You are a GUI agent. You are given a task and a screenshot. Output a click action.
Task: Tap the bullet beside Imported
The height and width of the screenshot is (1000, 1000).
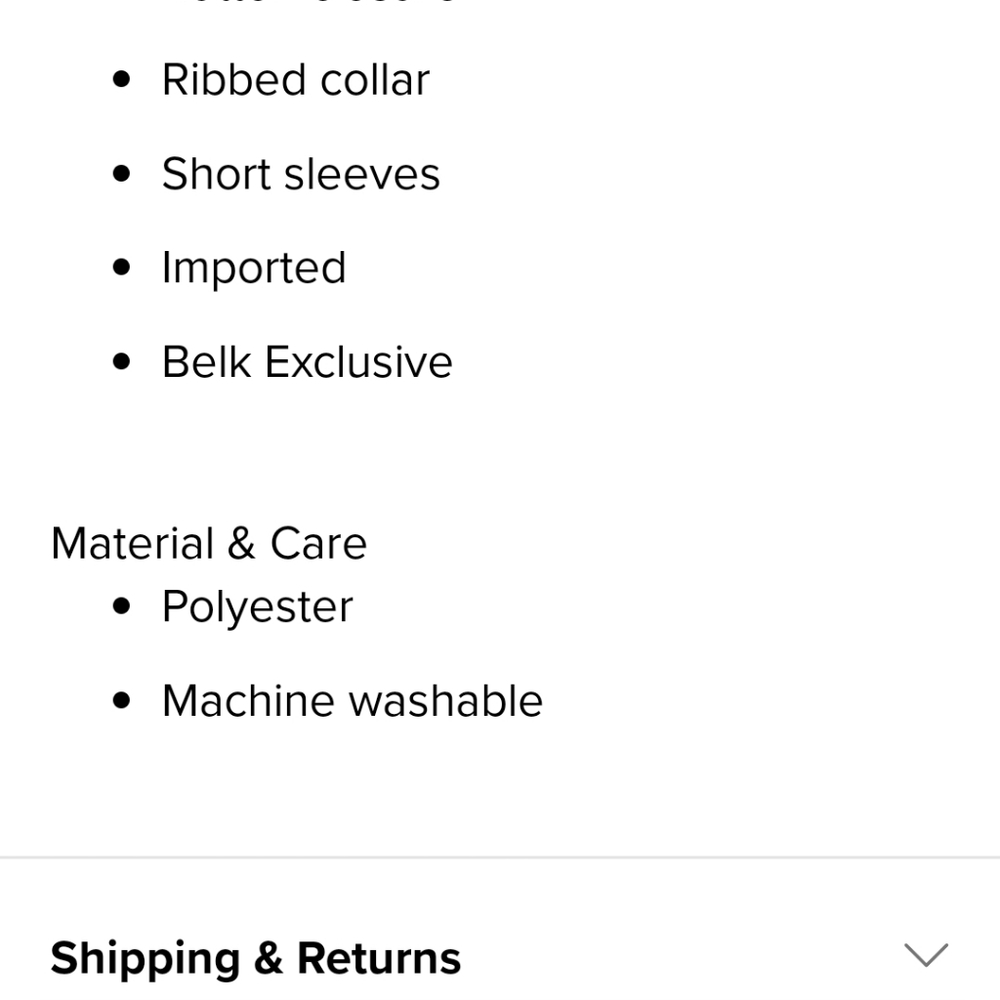122,268
